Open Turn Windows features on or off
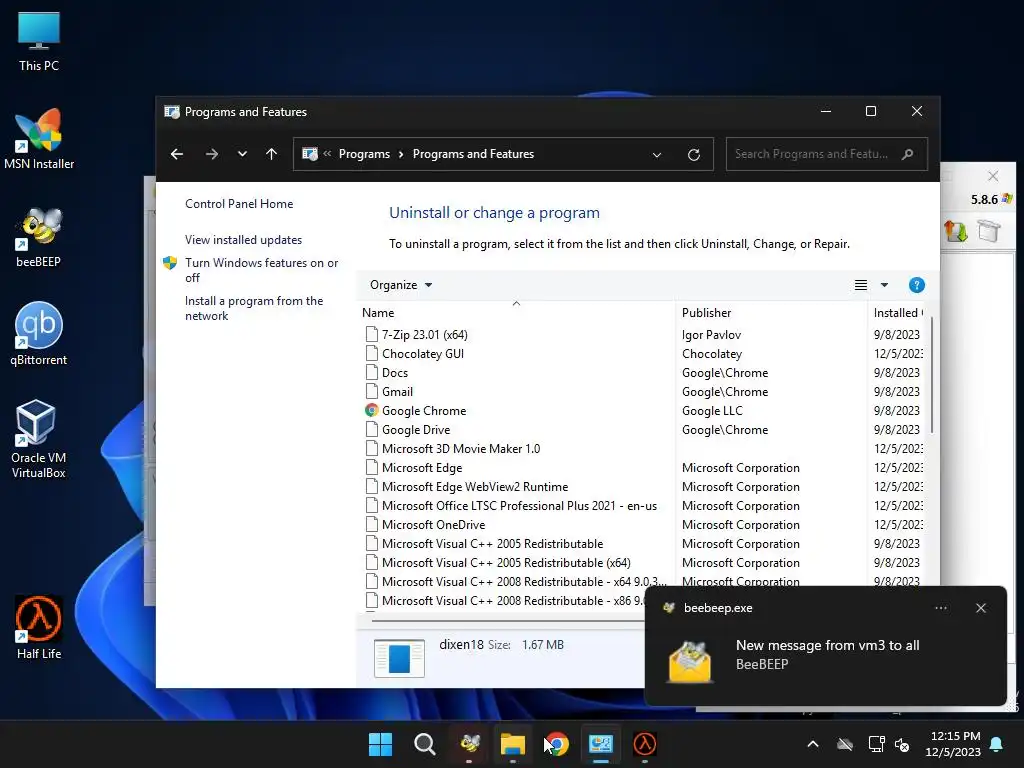Image resolution: width=1024 pixels, height=768 pixels. [x=261, y=270]
